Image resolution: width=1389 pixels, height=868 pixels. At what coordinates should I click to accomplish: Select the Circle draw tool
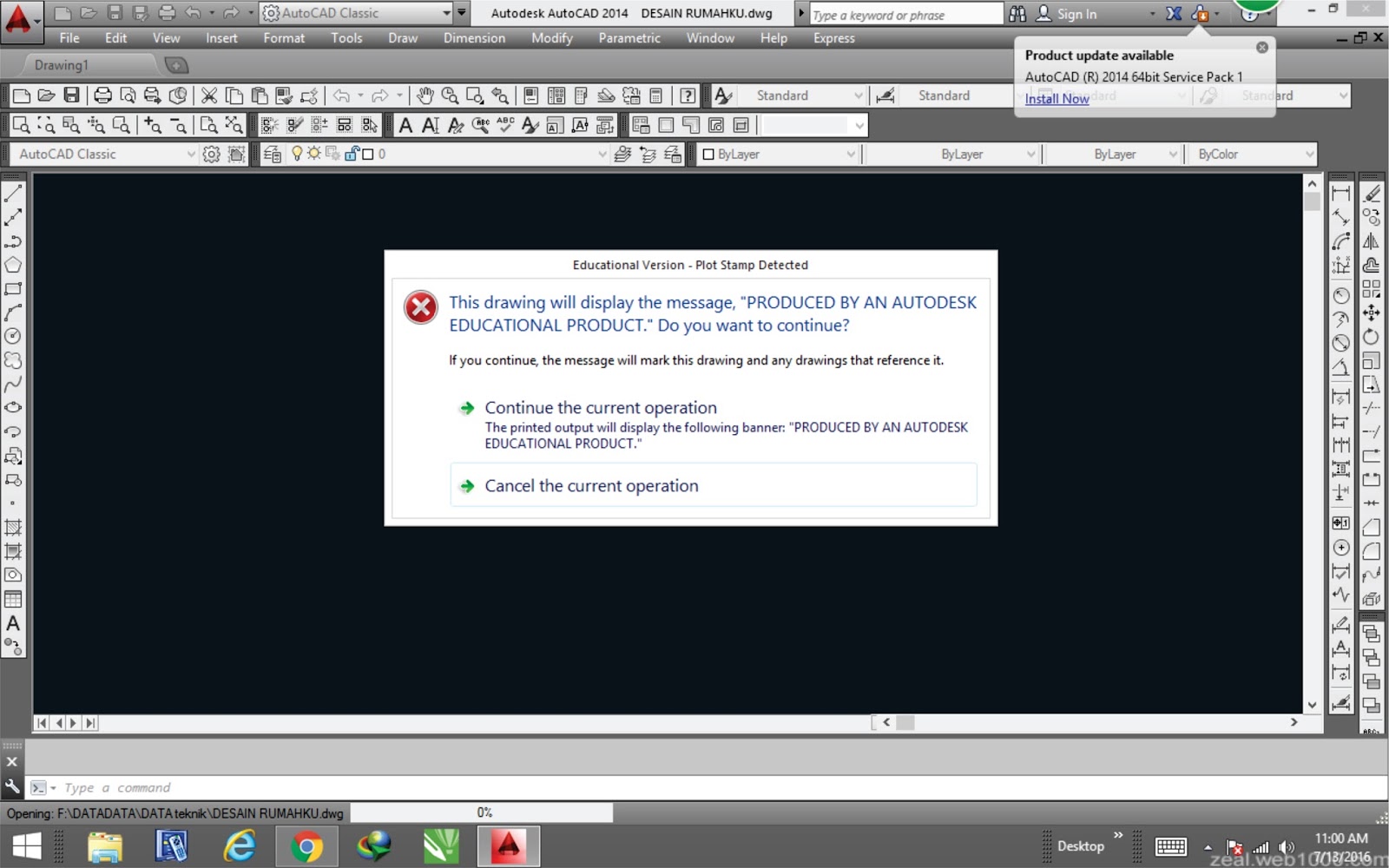[13, 336]
